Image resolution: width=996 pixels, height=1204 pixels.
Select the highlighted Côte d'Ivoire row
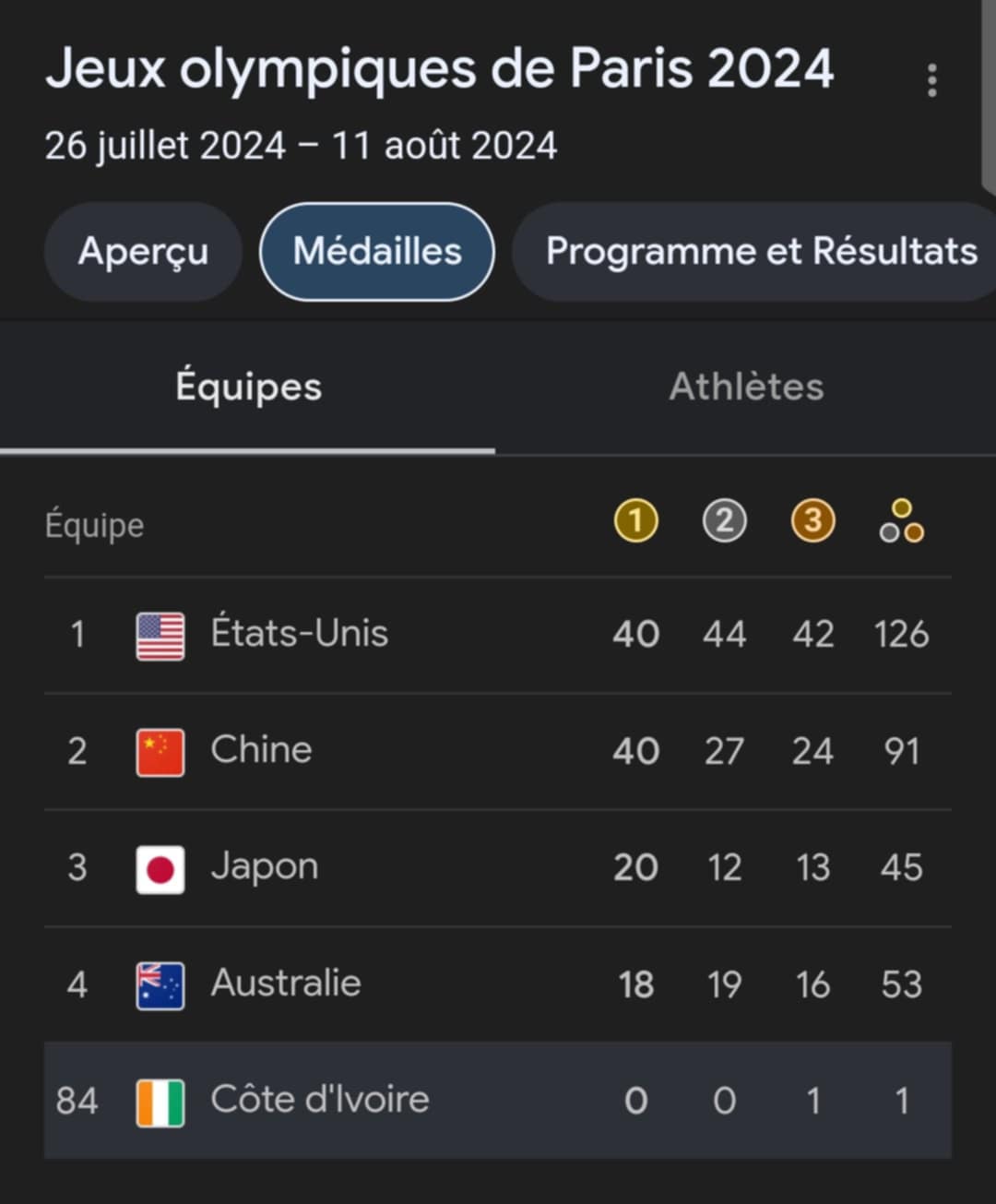[x=498, y=1101]
